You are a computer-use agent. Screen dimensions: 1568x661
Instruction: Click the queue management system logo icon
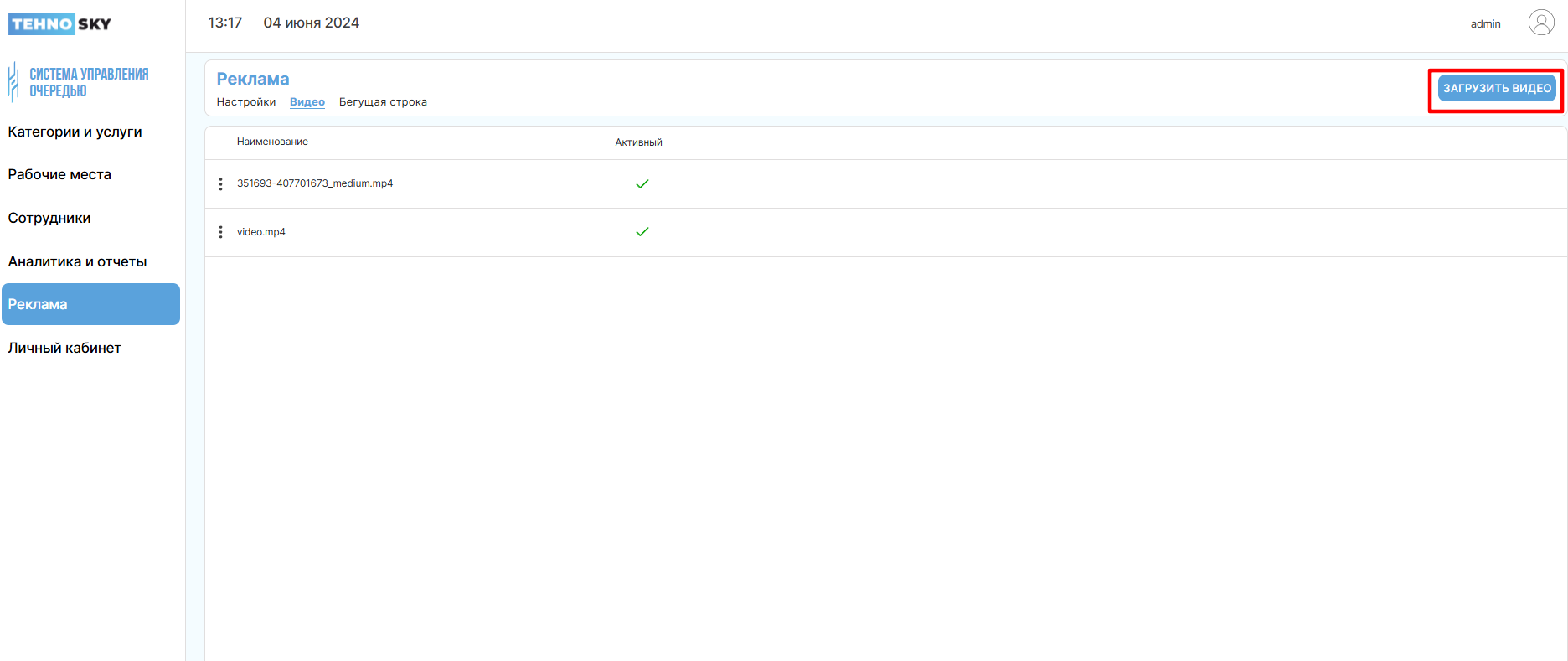pos(13,82)
